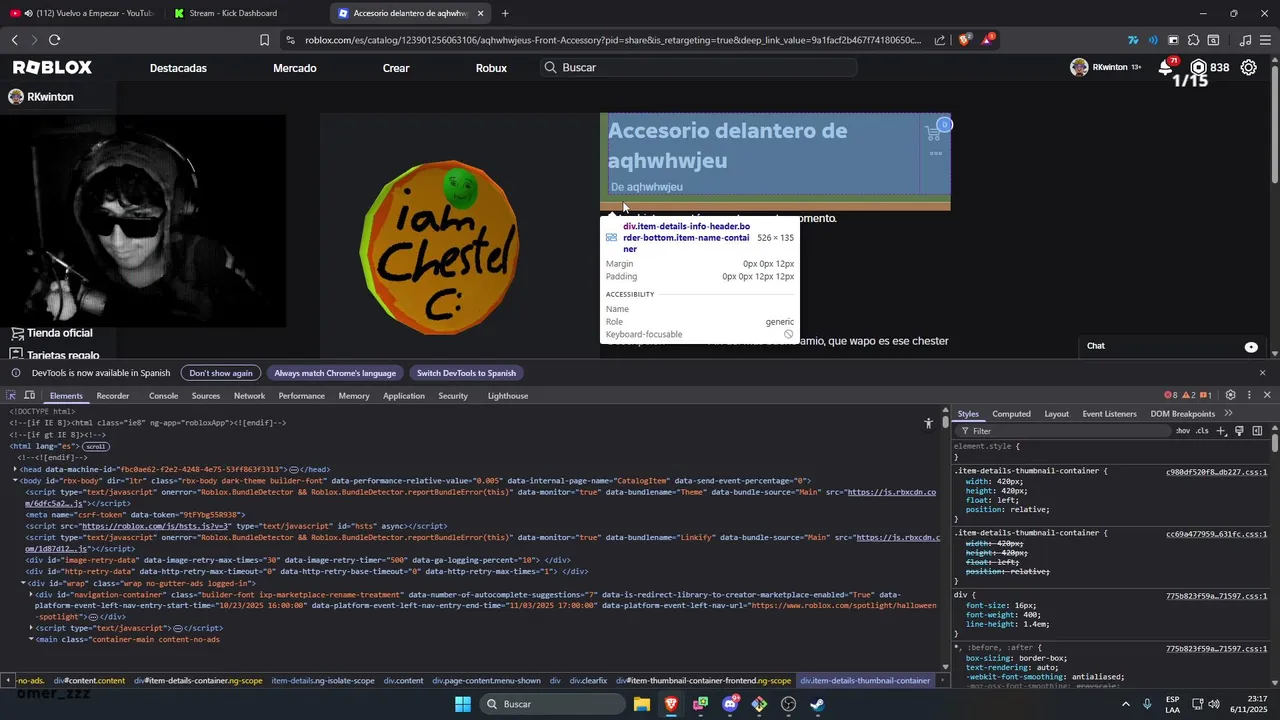Show hidden system tray icons chevron

tap(1126, 704)
